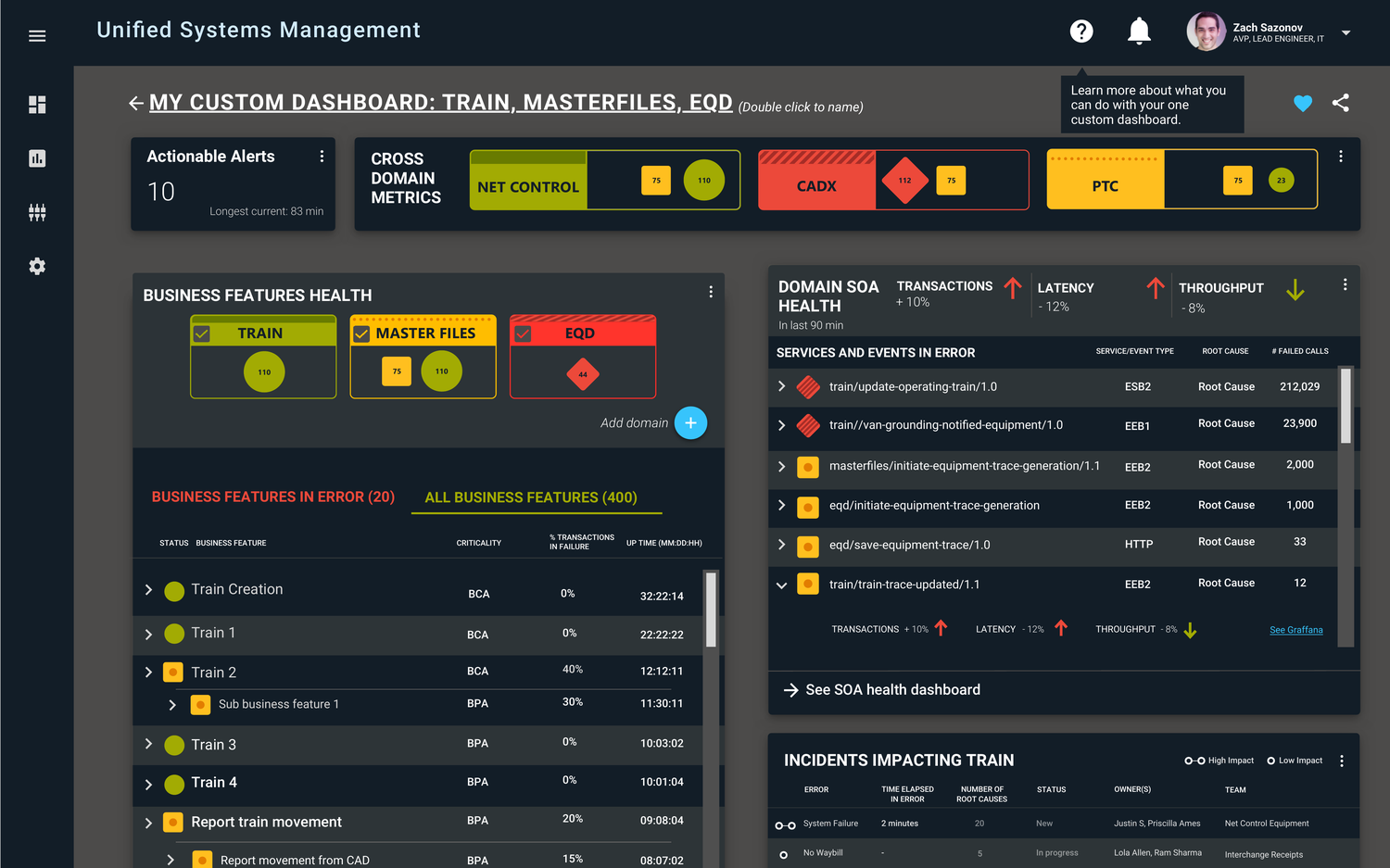Click the My Custom Dashboard title link
Image resolution: width=1390 pixels, height=868 pixels.
tap(440, 103)
